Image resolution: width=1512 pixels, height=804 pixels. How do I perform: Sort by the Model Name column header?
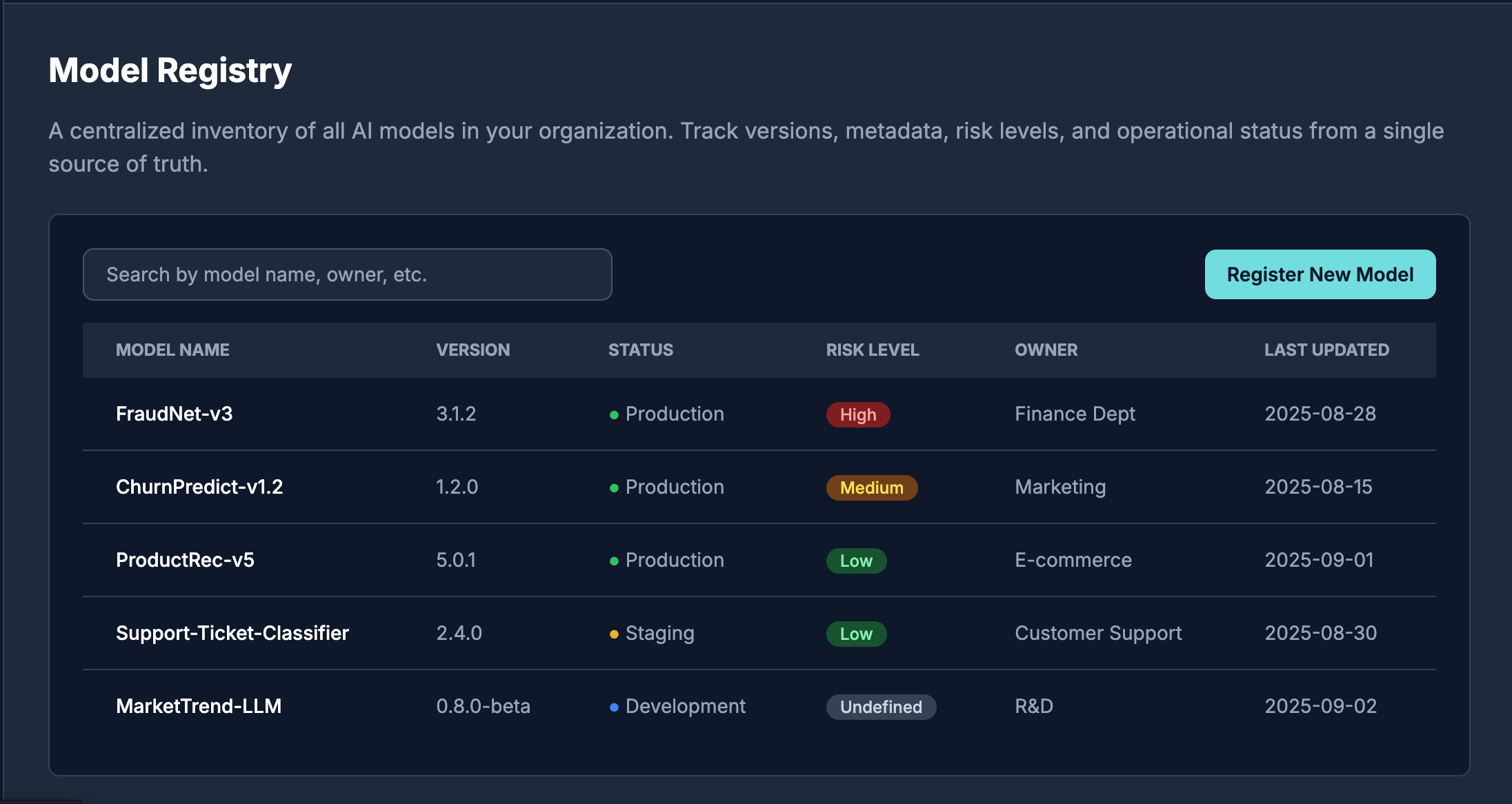click(173, 350)
